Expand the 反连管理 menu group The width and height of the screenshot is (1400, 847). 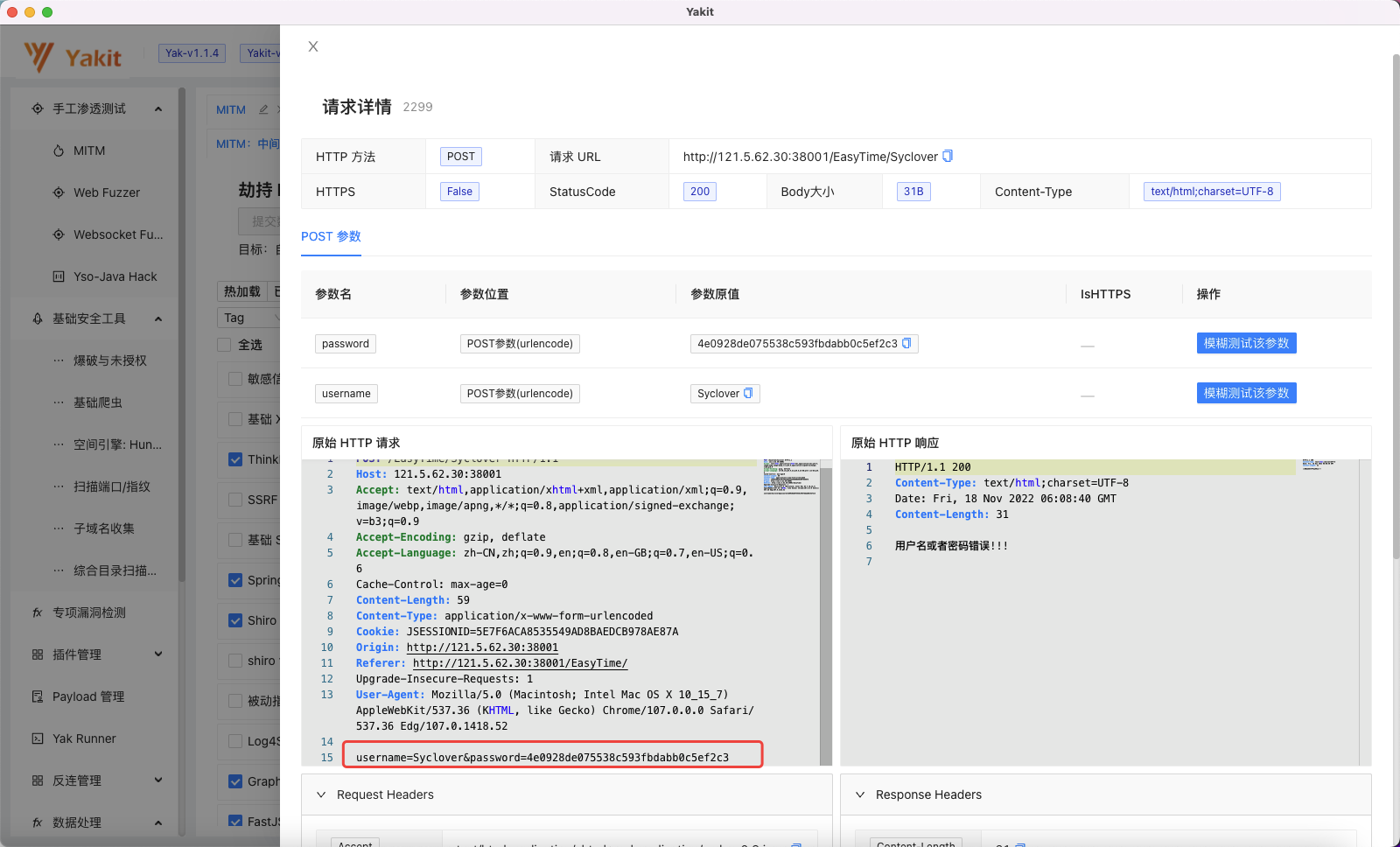click(158, 780)
